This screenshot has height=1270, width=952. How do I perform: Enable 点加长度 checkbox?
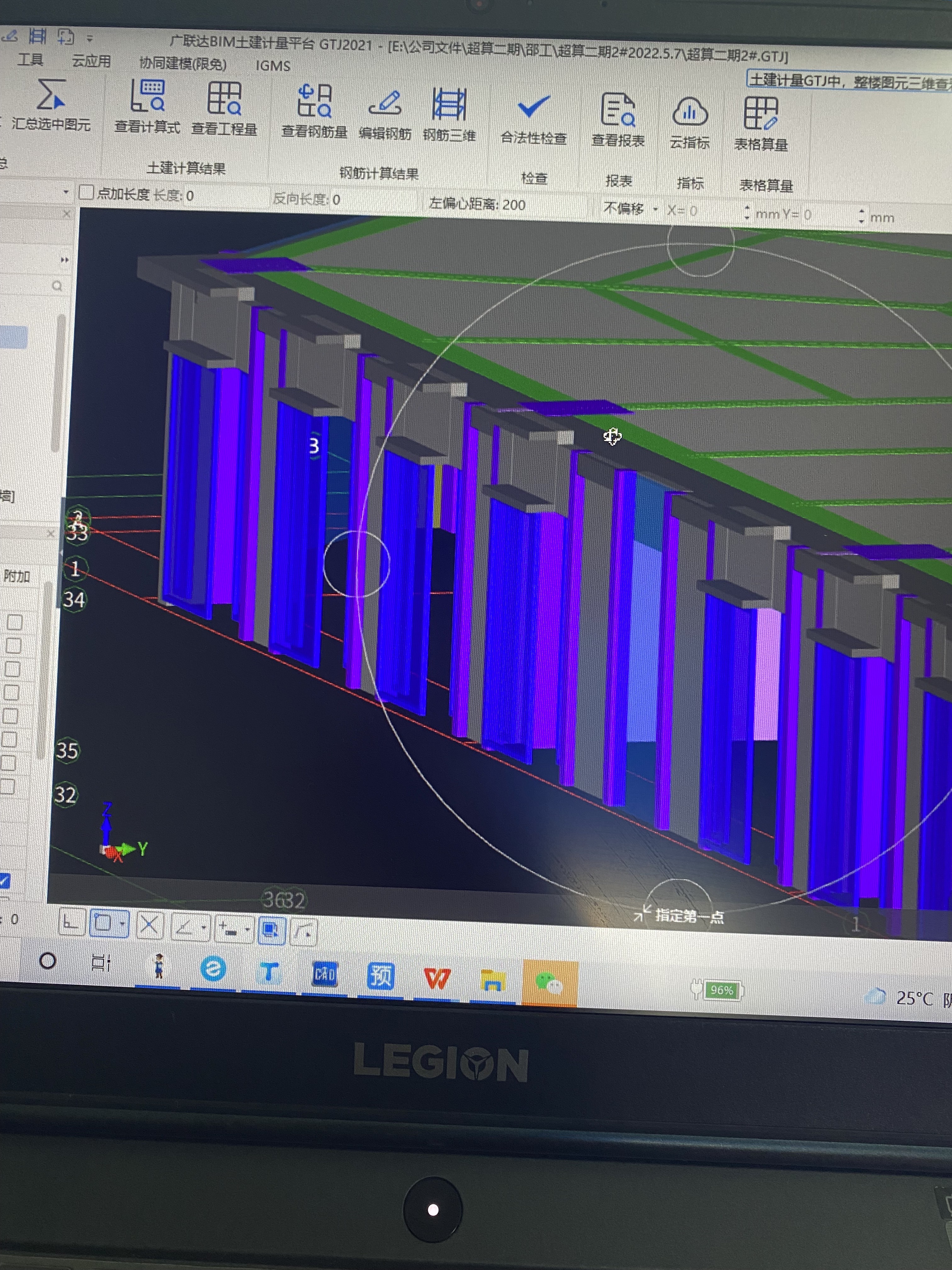[x=86, y=192]
